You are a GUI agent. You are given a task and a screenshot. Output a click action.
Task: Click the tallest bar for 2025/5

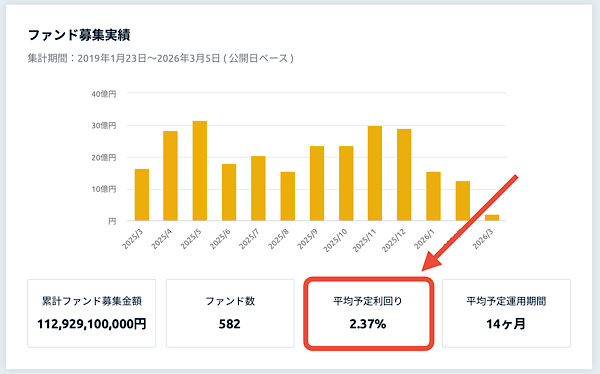pyautogui.click(x=200, y=171)
